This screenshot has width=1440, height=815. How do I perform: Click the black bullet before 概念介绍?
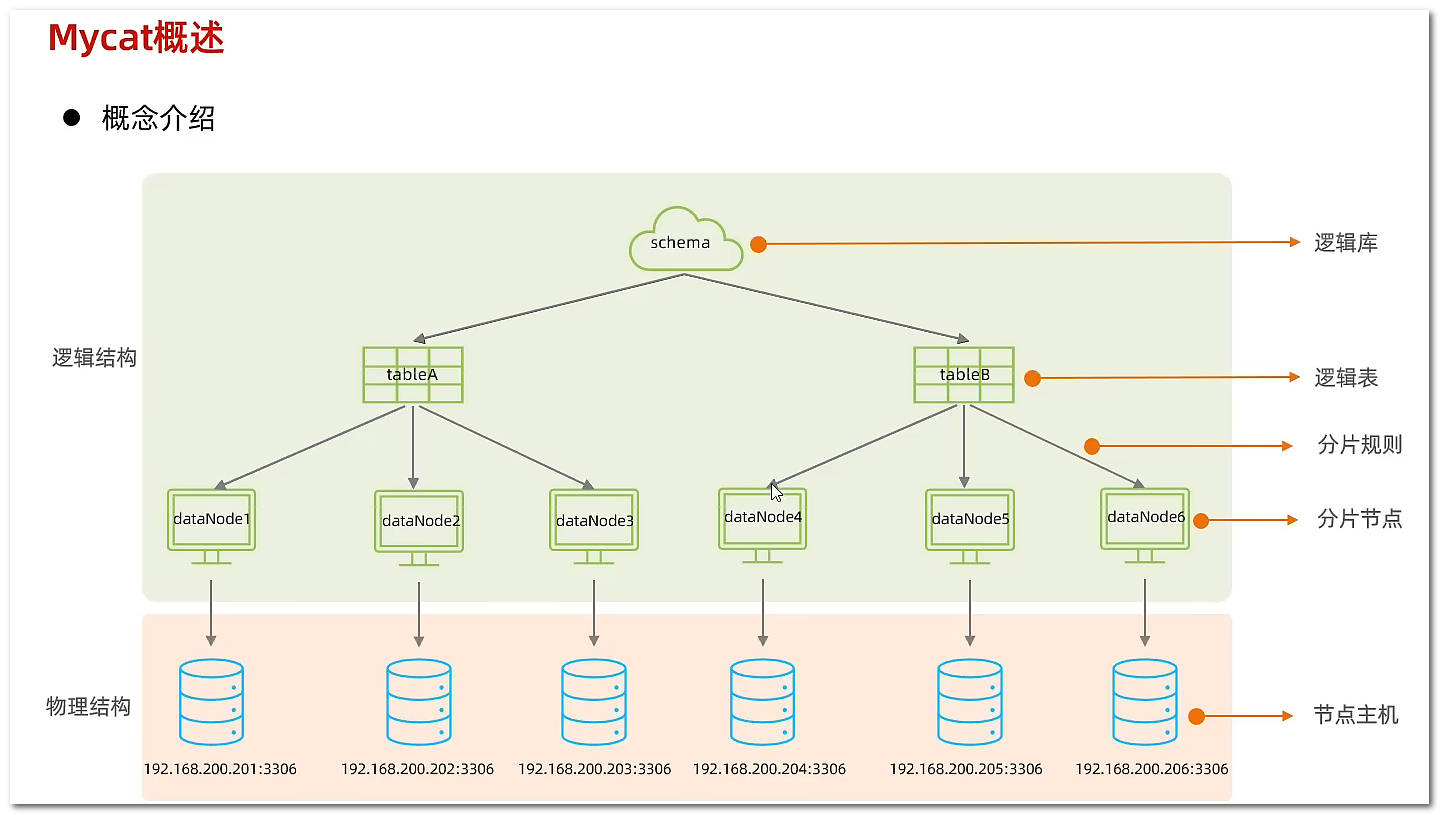[71, 118]
